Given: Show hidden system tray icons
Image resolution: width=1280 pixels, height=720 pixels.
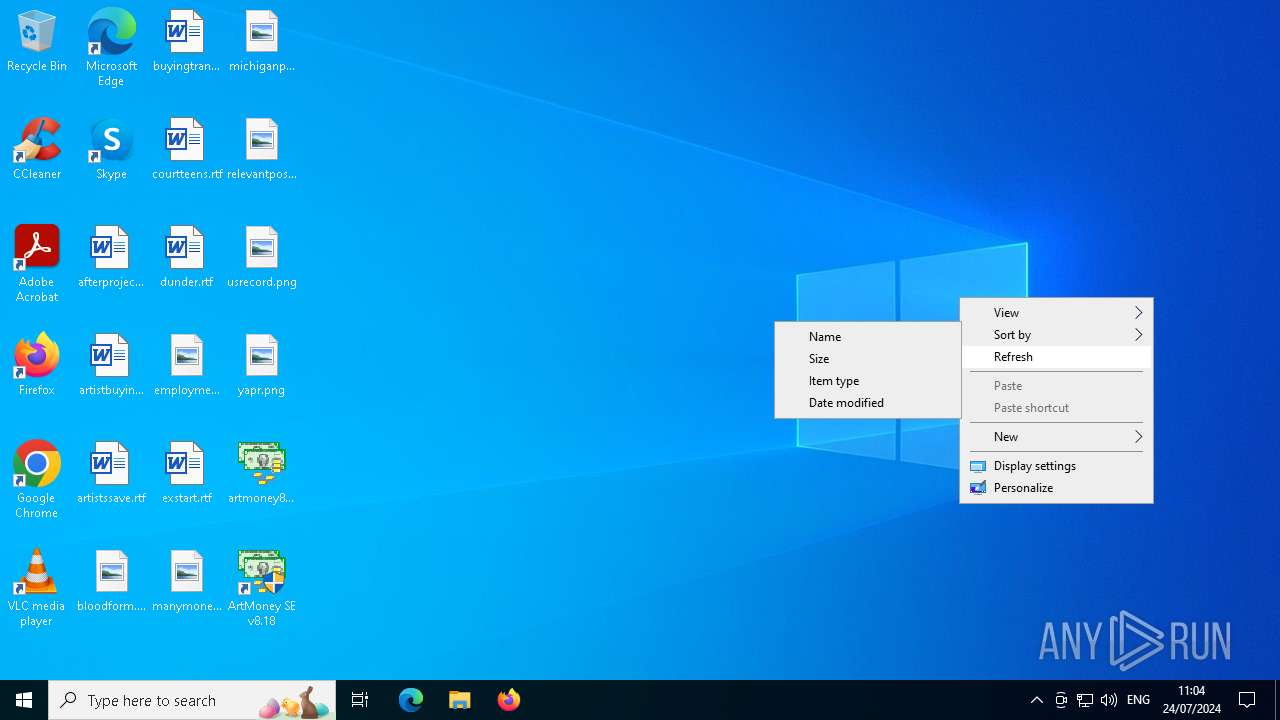Looking at the screenshot, I should 1037,700.
